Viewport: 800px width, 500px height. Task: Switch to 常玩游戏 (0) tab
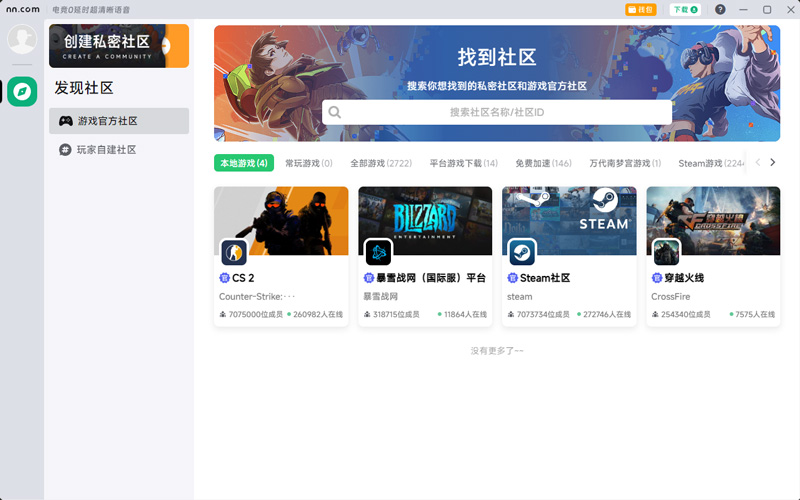309,163
